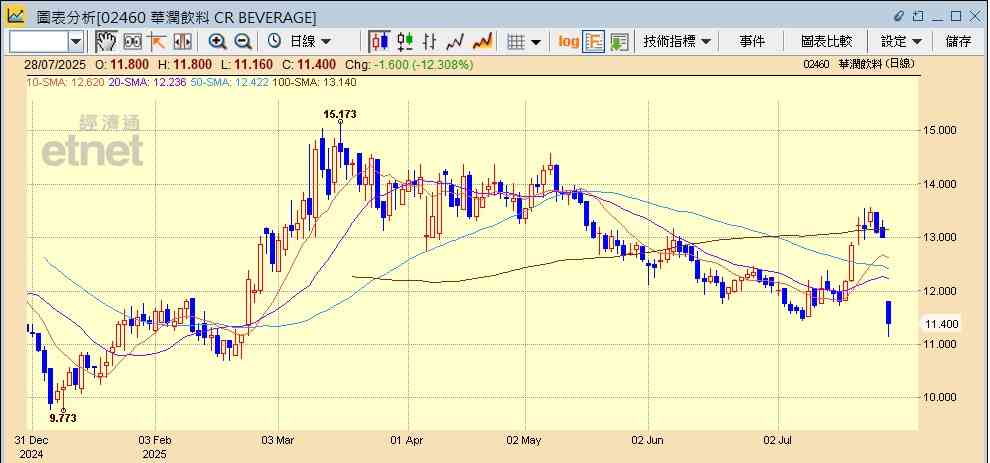
Task: Switch to candlestick chart type
Action: click(379, 42)
